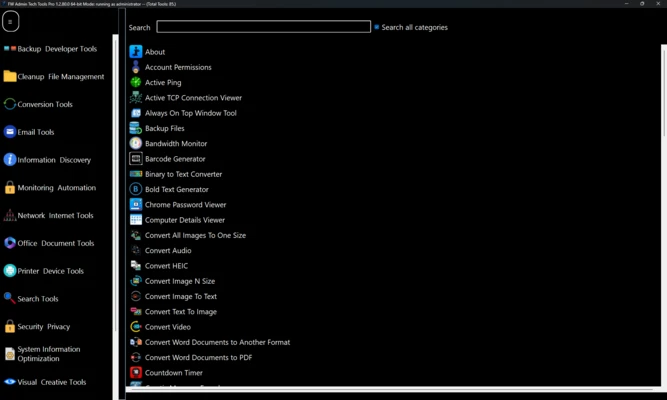Launch Account Permissions from its label

178,67
